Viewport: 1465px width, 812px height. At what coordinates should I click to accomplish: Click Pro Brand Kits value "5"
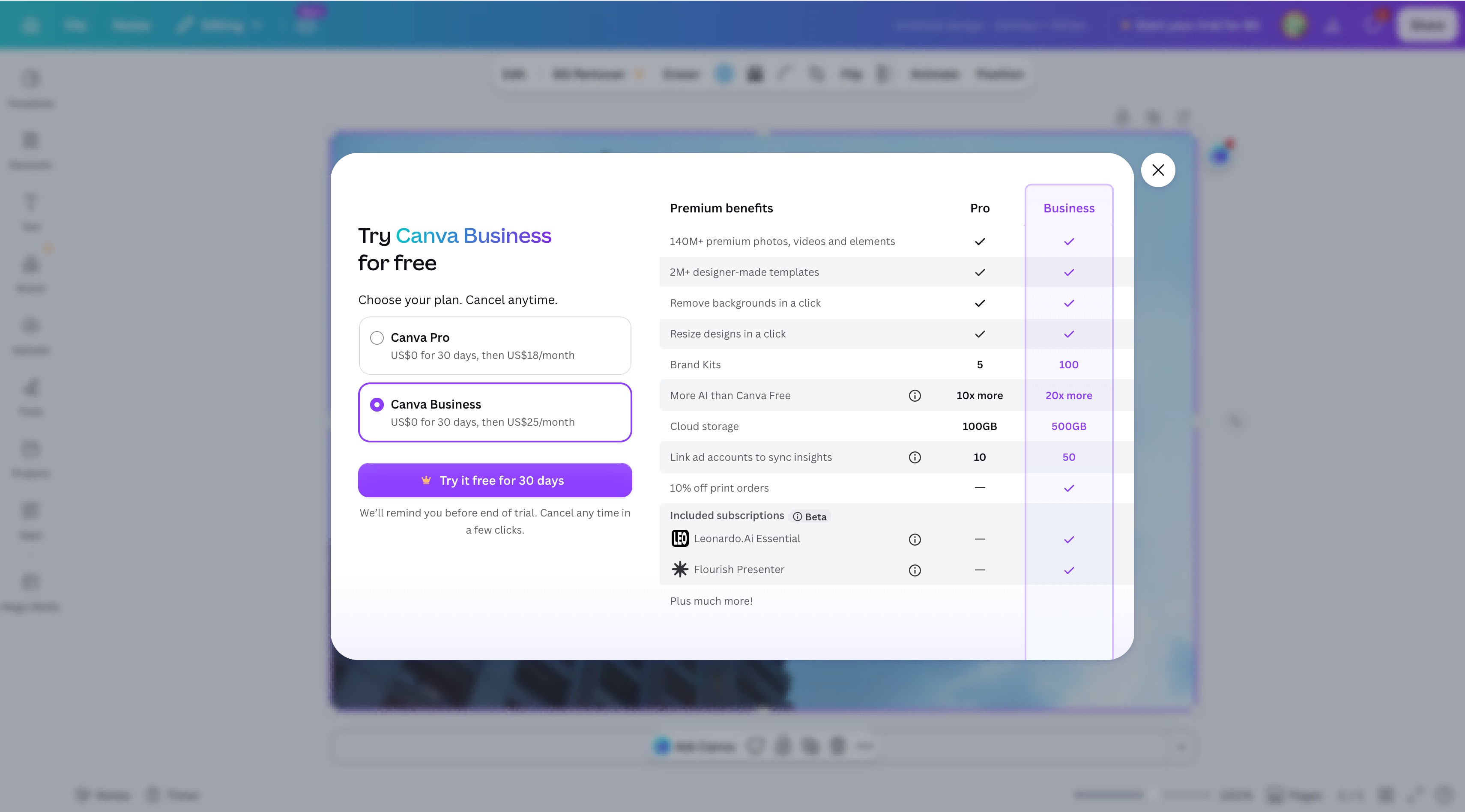pyautogui.click(x=979, y=364)
